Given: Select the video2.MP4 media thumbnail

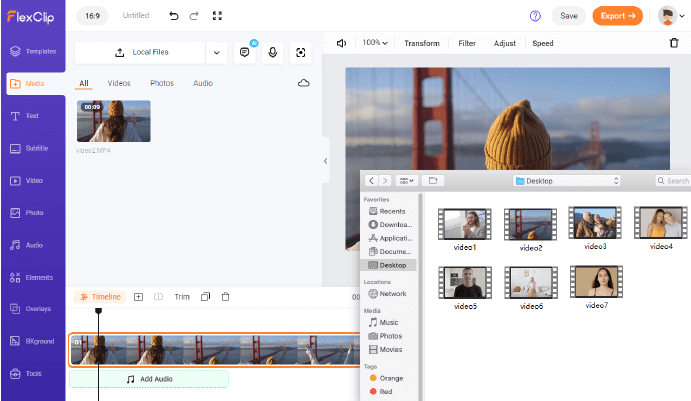Looking at the screenshot, I should click(114, 121).
